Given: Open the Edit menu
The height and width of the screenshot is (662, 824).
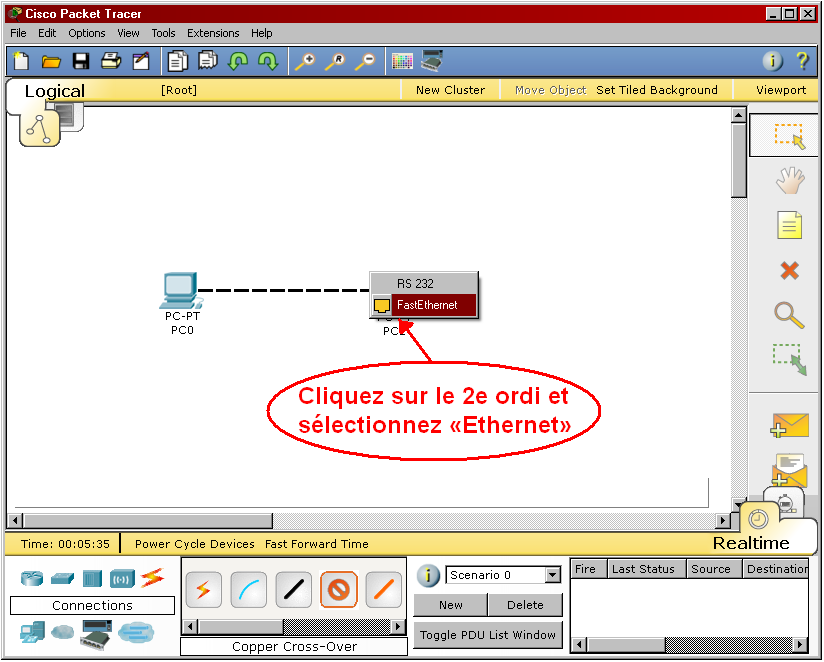Looking at the screenshot, I should coord(47,33).
